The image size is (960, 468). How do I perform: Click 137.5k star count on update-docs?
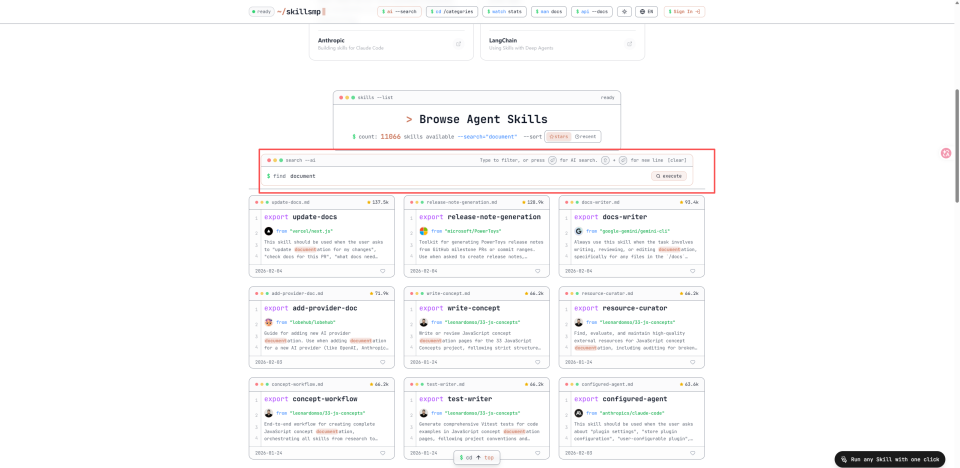point(378,202)
